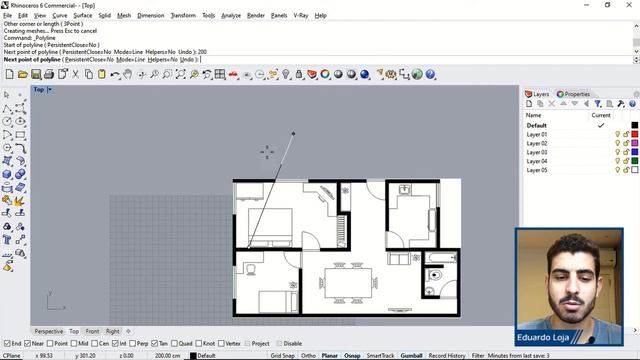Click Layer 02 magenta color swatch

[x=635, y=143]
